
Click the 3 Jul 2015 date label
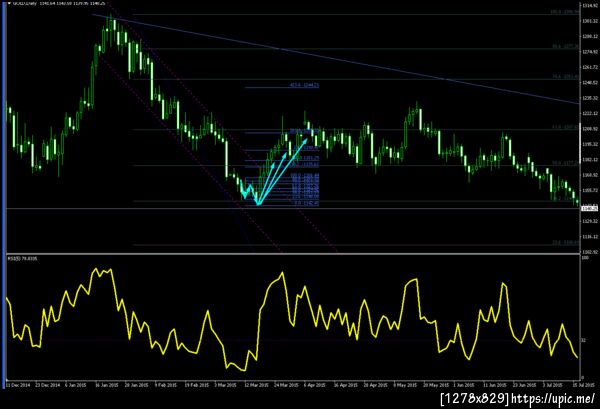pyautogui.click(x=553, y=385)
